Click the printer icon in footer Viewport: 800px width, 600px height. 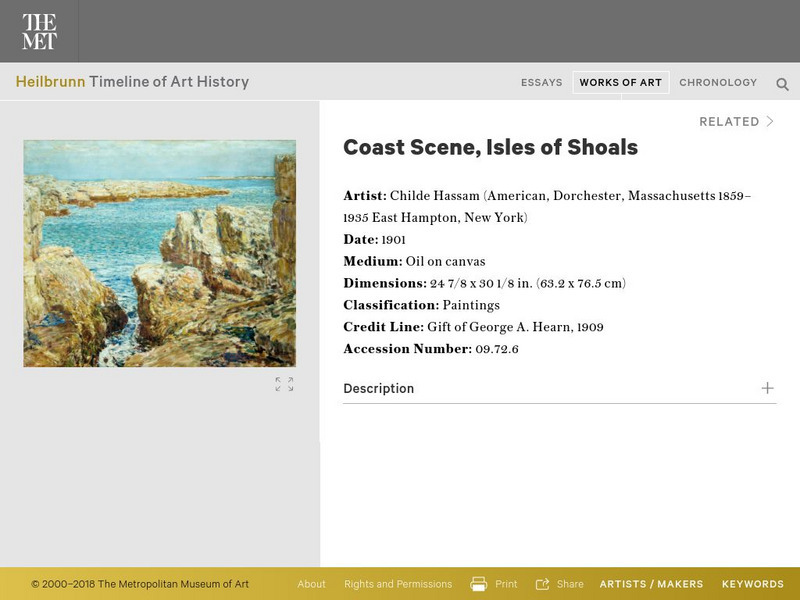[479, 584]
